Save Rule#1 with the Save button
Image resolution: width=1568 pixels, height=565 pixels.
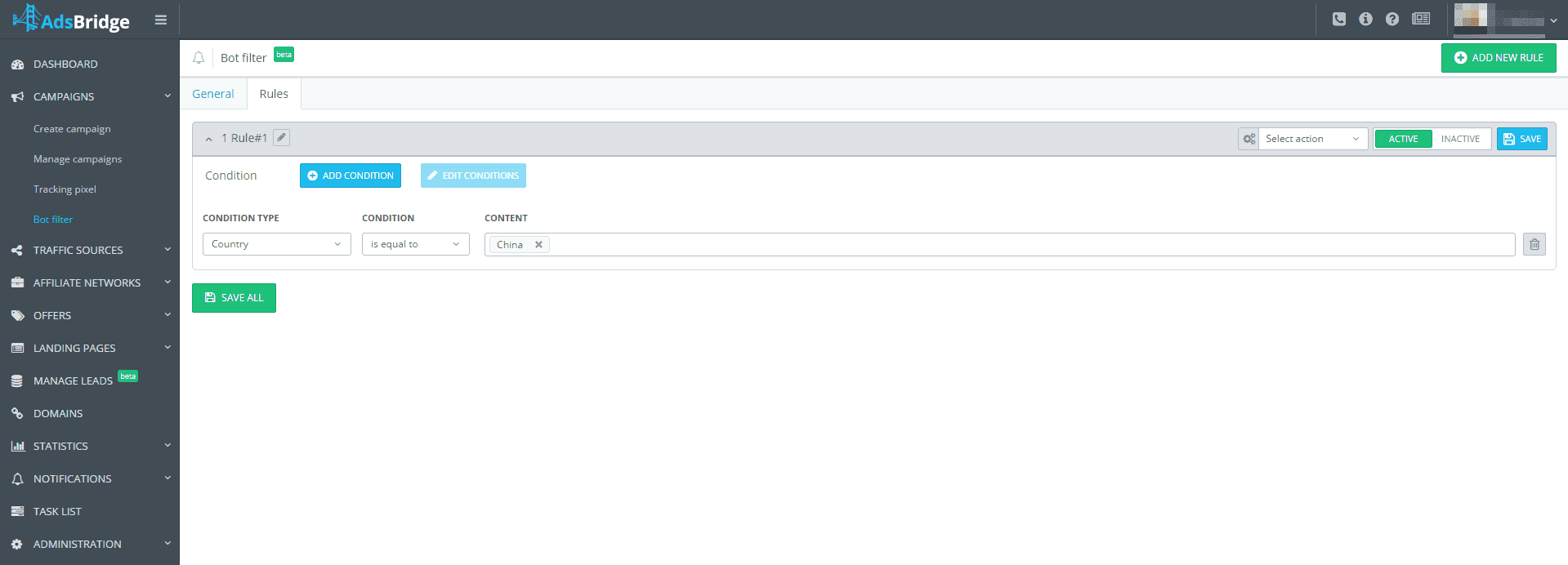1522,139
